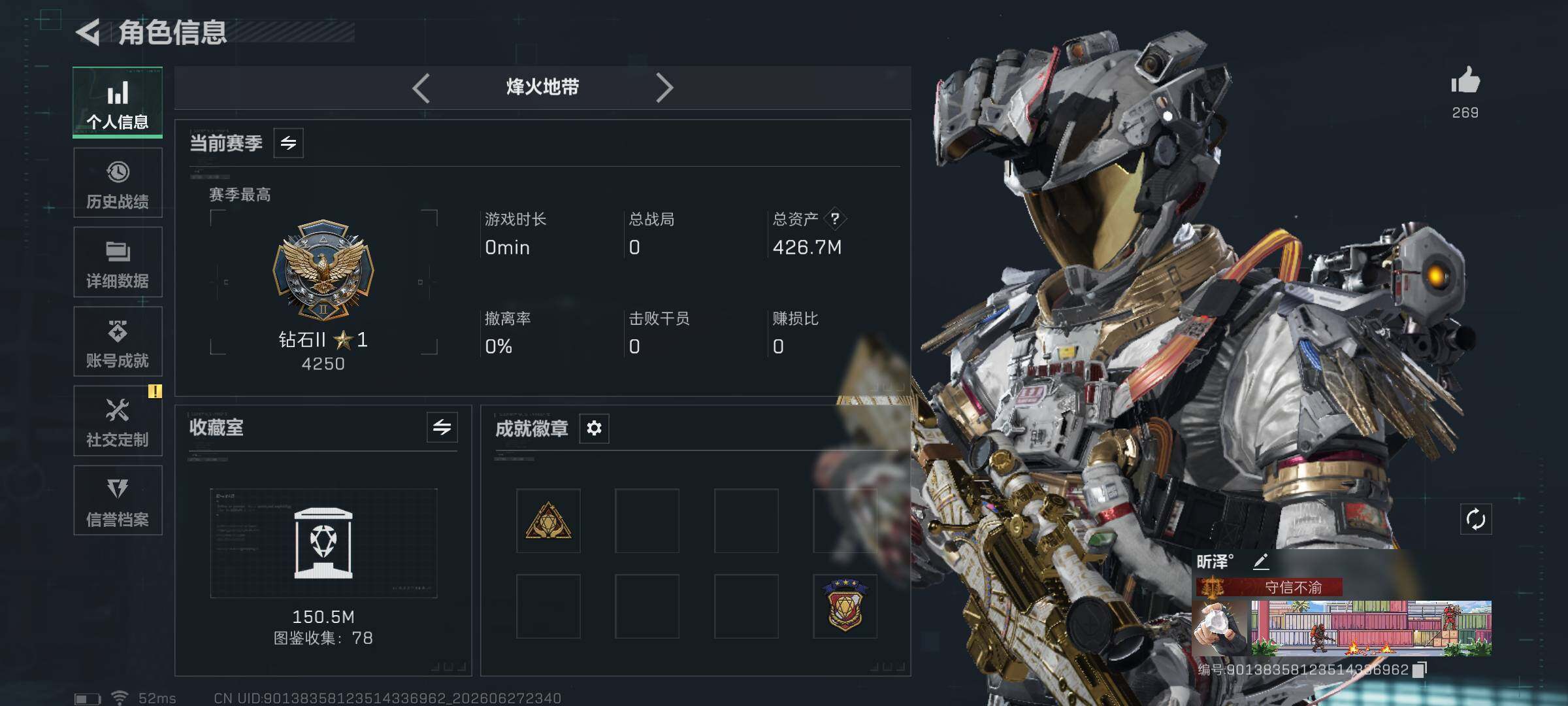Copy the player ID number via copy icon
This screenshot has height=706, width=1568.
tap(1419, 669)
